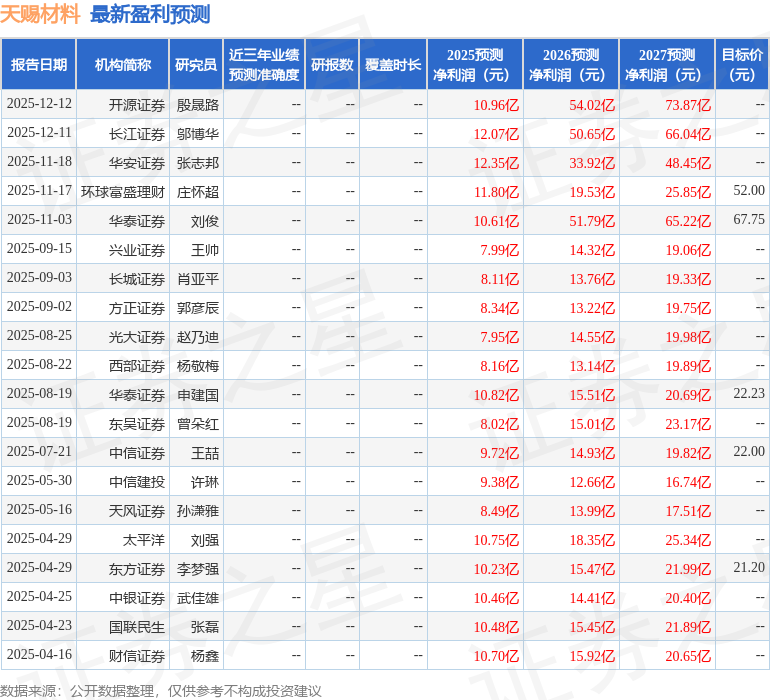This screenshot has width=770, height=700.
Task: Click analyst name 邬博华
Action: pos(197,133)
